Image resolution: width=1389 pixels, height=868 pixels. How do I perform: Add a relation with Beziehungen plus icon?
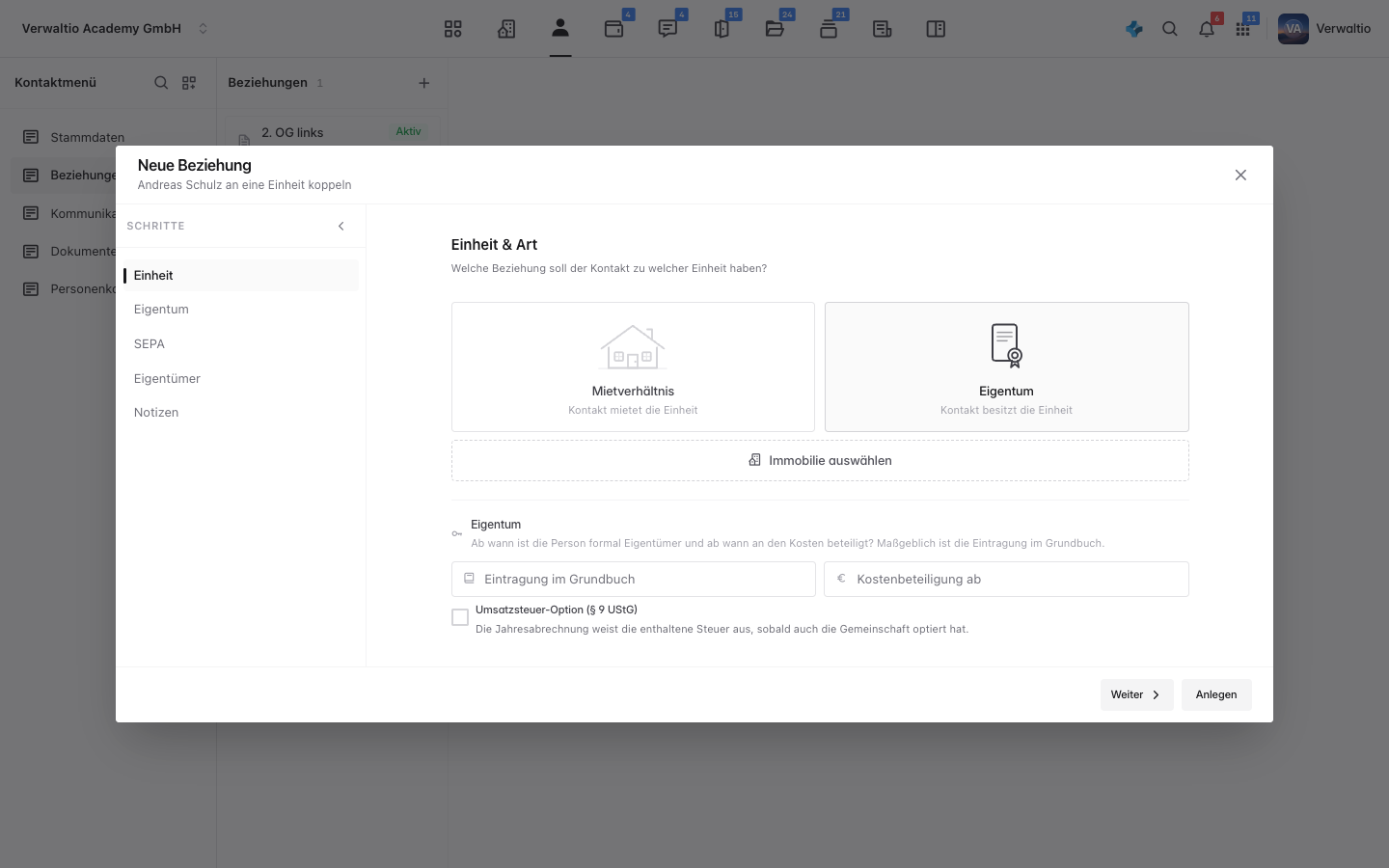point(424,83)
